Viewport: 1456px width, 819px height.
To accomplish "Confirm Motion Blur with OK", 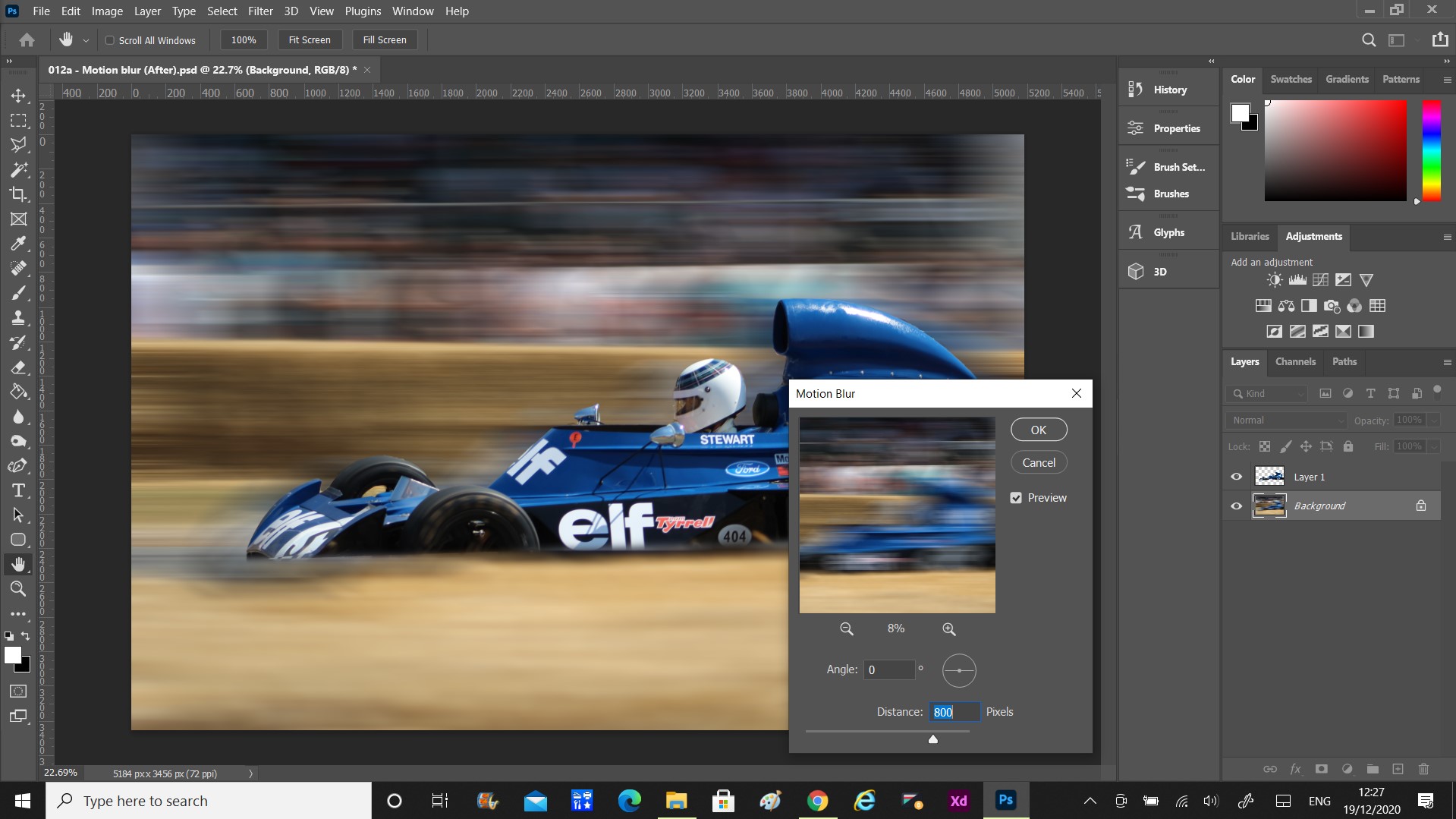I will [1038, 429].
